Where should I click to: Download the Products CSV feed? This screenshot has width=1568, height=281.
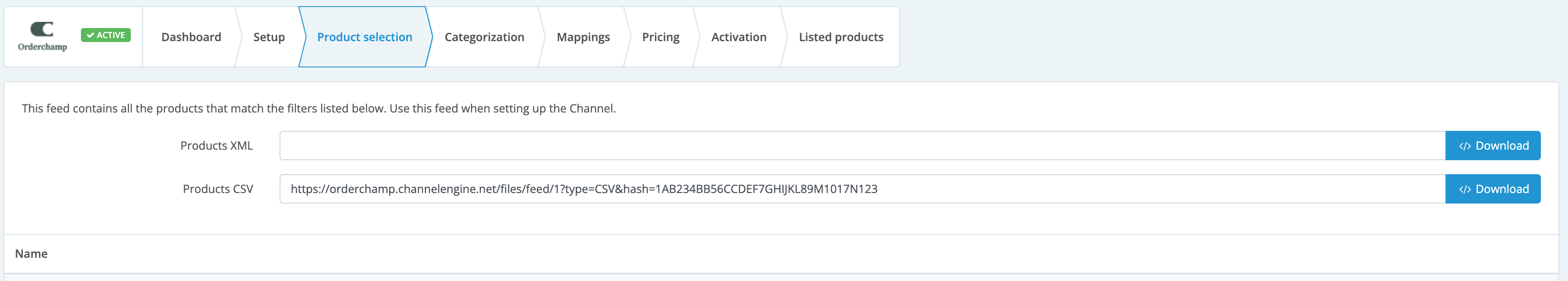[x=1493, y=189]
